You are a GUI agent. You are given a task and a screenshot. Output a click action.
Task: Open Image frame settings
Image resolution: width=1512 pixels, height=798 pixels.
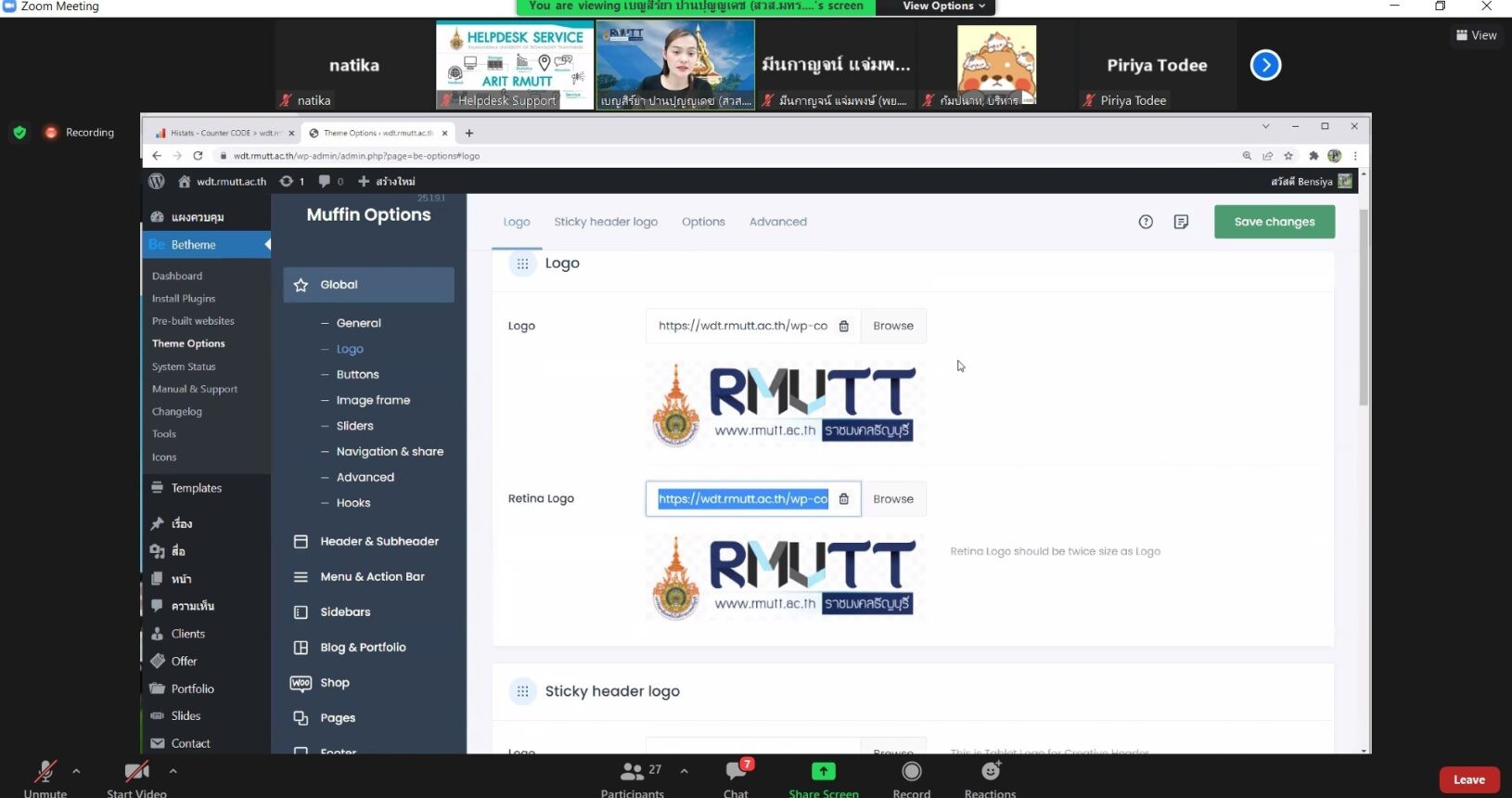(x=373, y=401)
